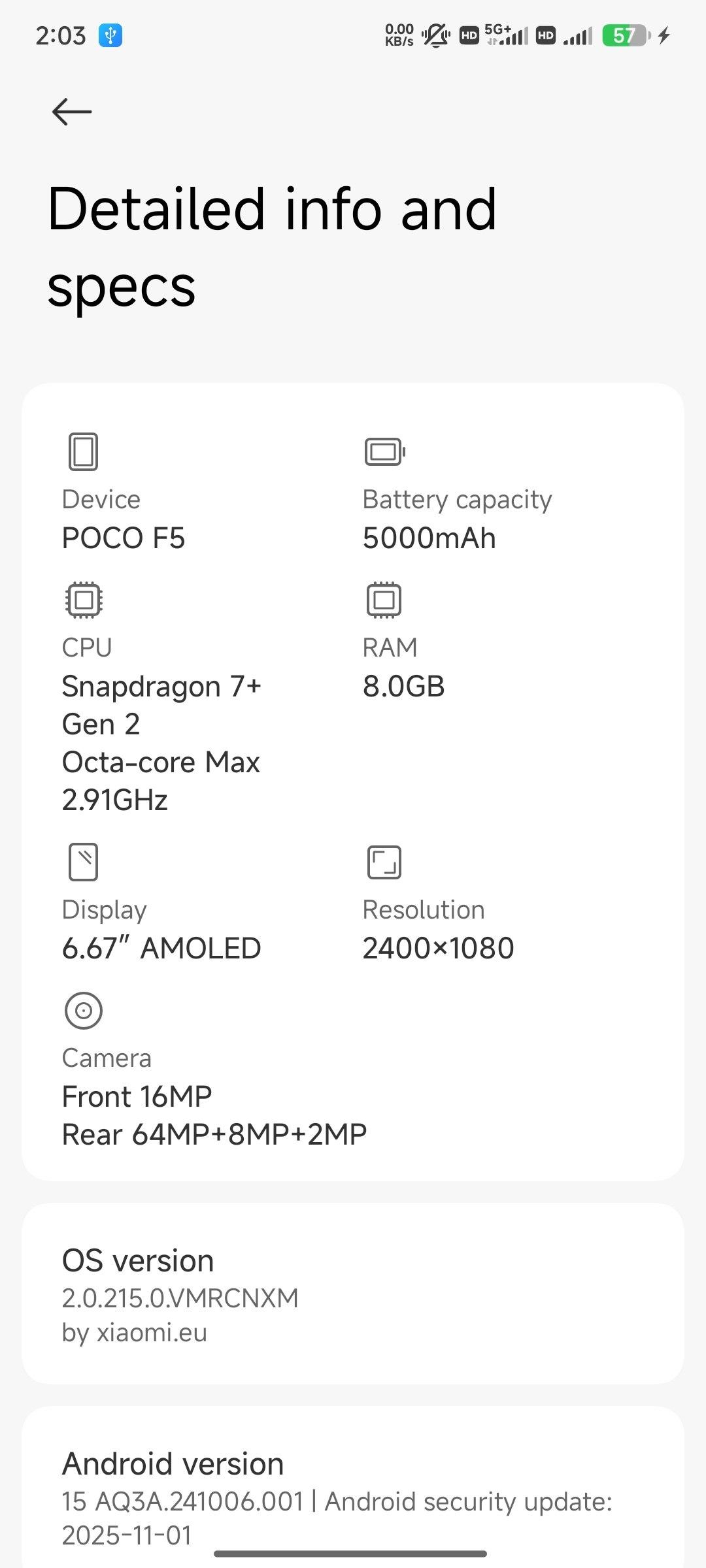
Task: Tap the back arrow icon
Action: pos(72,112)
